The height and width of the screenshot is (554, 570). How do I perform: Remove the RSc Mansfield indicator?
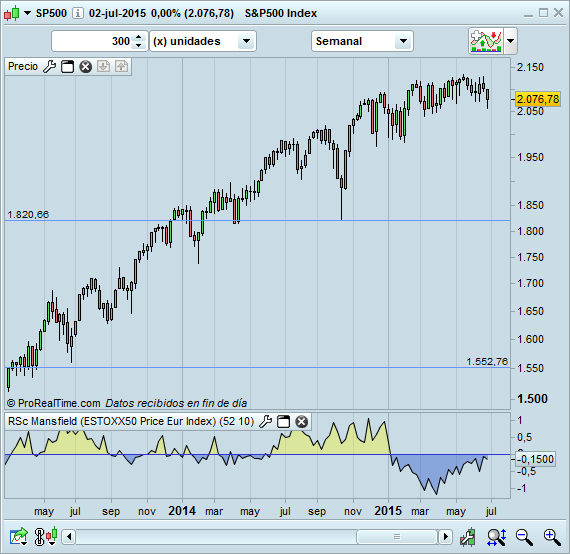(301, 422)
